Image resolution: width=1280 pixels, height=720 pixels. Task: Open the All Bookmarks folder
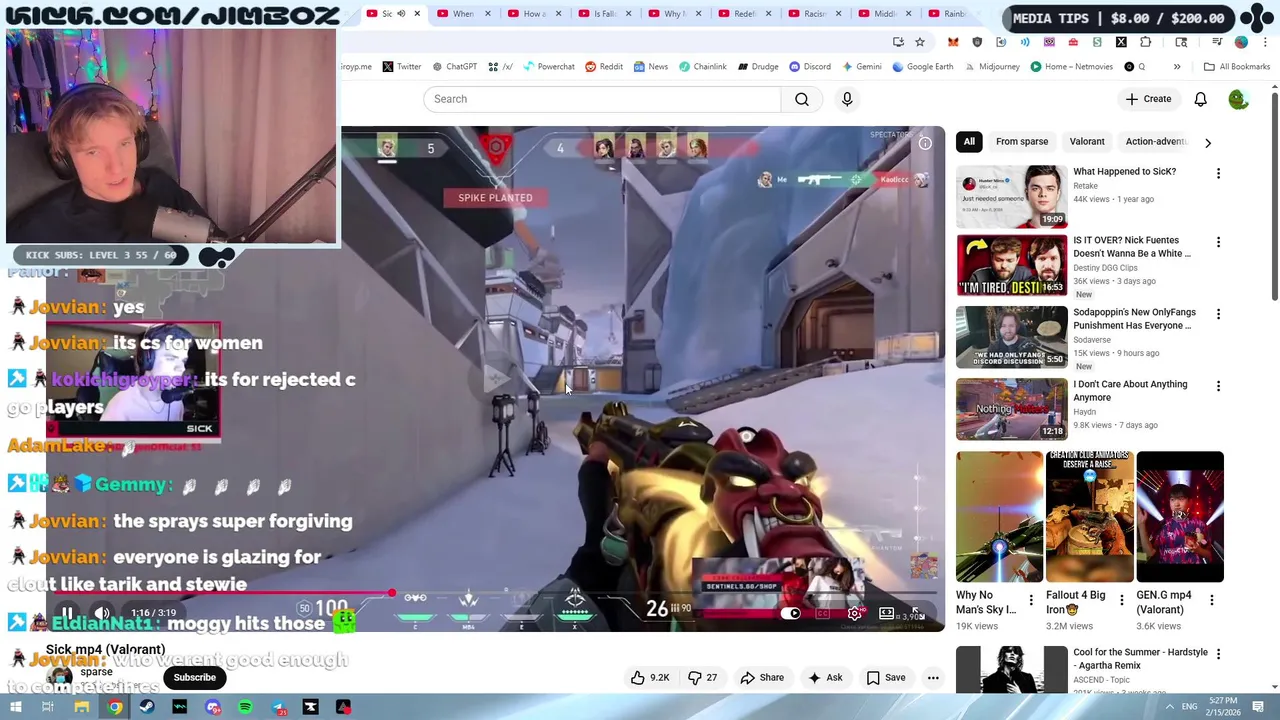[x=1237, y=67]
